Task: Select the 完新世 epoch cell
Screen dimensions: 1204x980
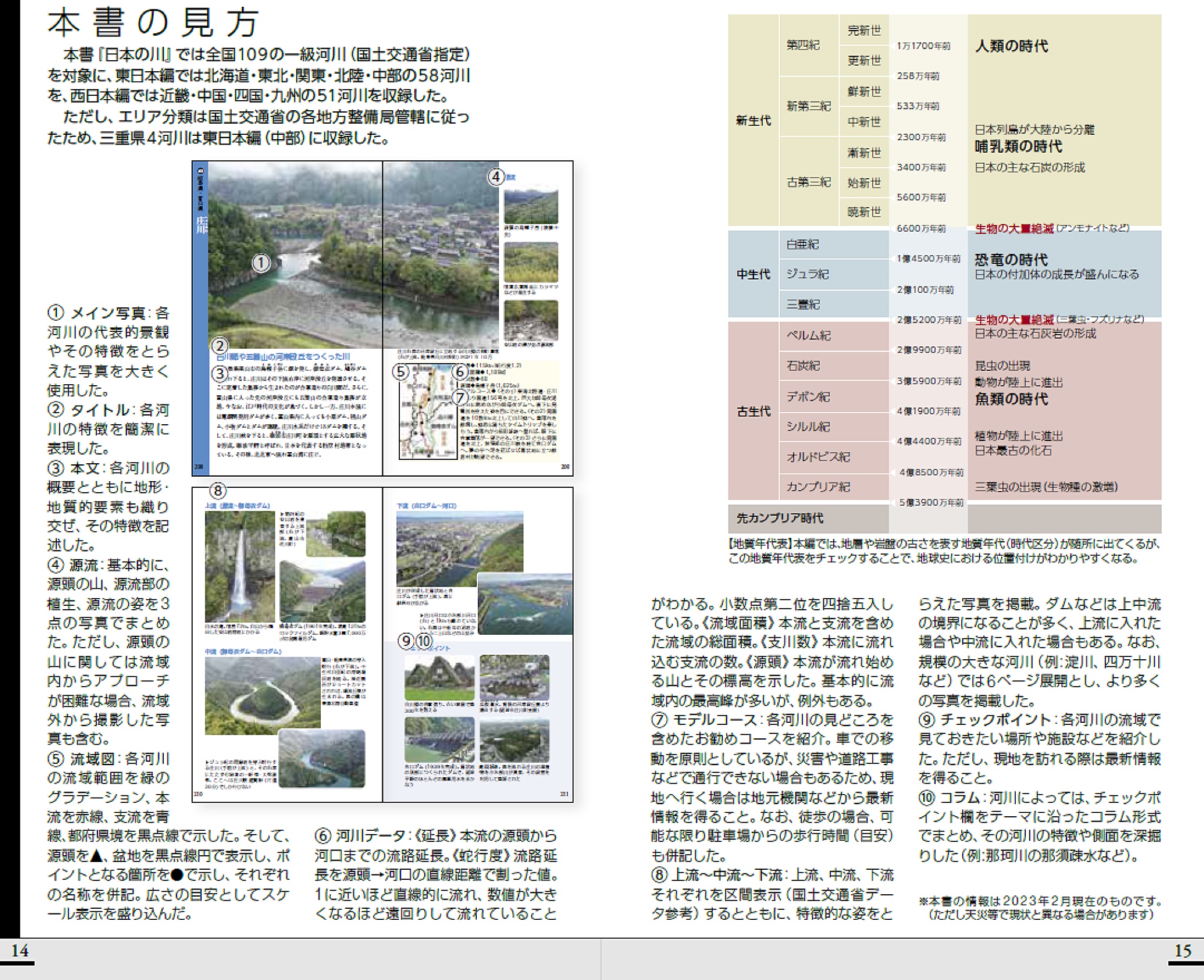Action: (864, 30)
